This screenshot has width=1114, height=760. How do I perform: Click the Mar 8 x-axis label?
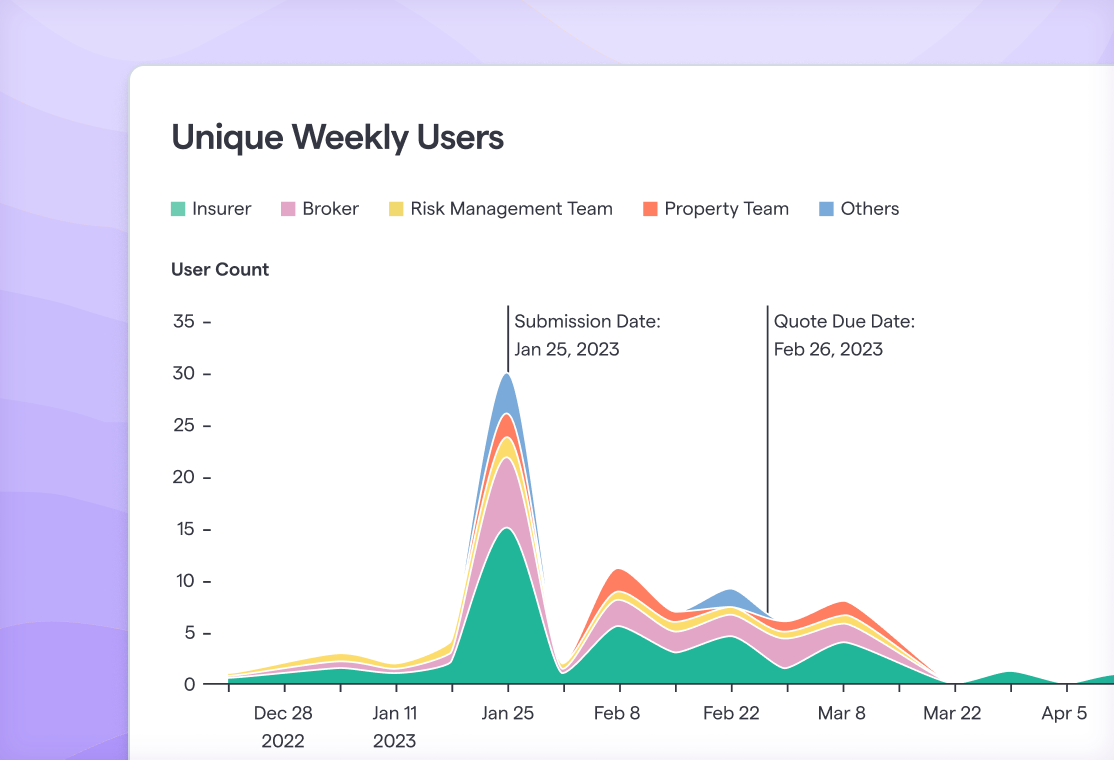(842, 713)
